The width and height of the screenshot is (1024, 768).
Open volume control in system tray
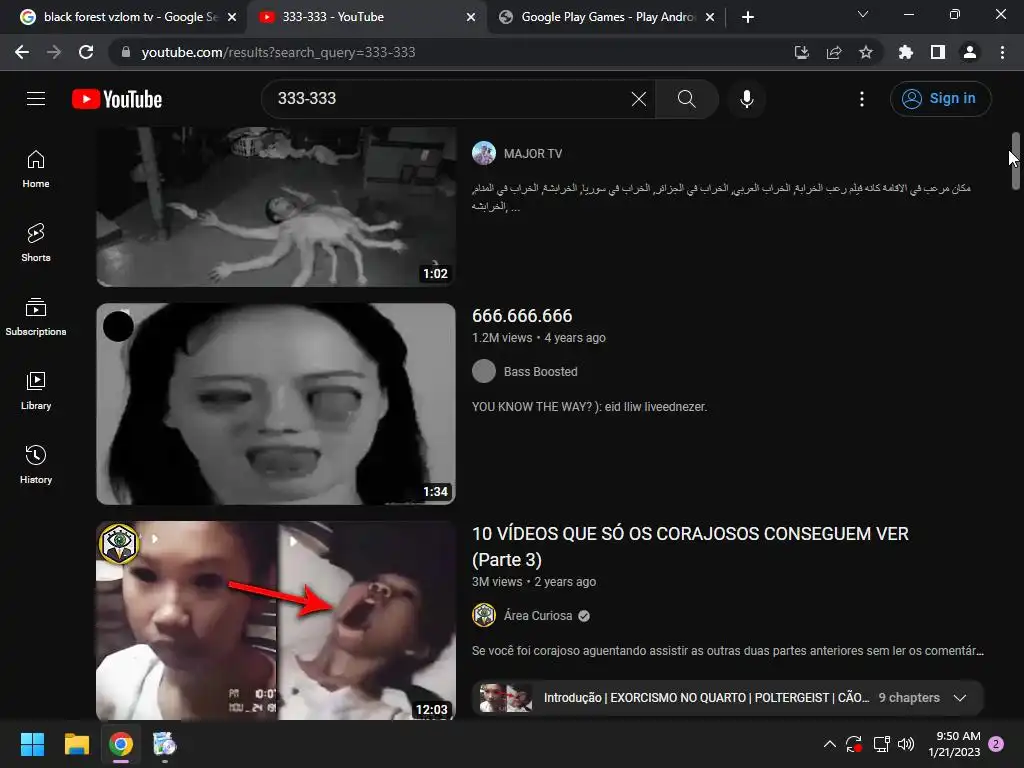pos(906,744)
